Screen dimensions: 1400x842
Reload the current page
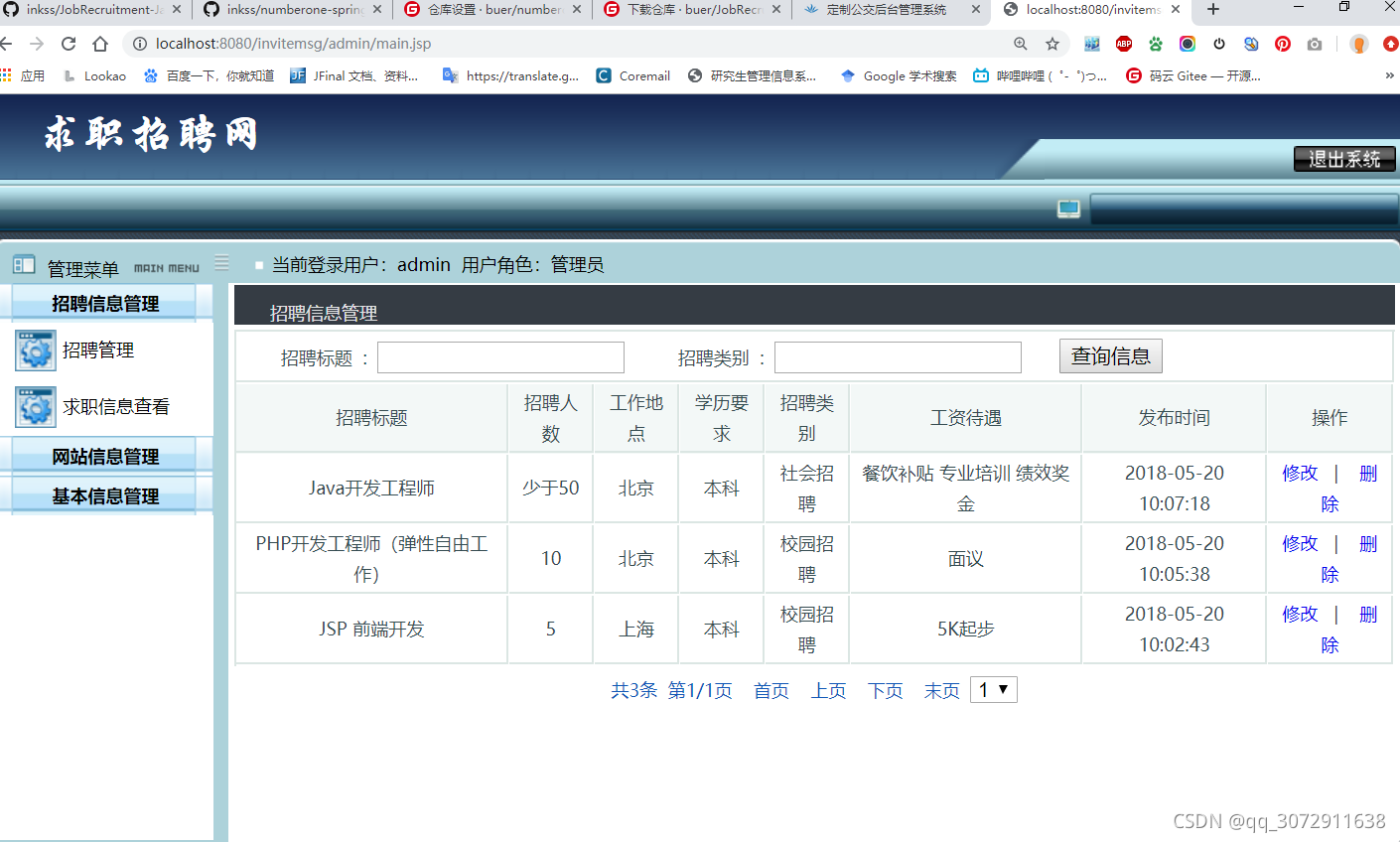pyautogui.click(x=69, y=44)
